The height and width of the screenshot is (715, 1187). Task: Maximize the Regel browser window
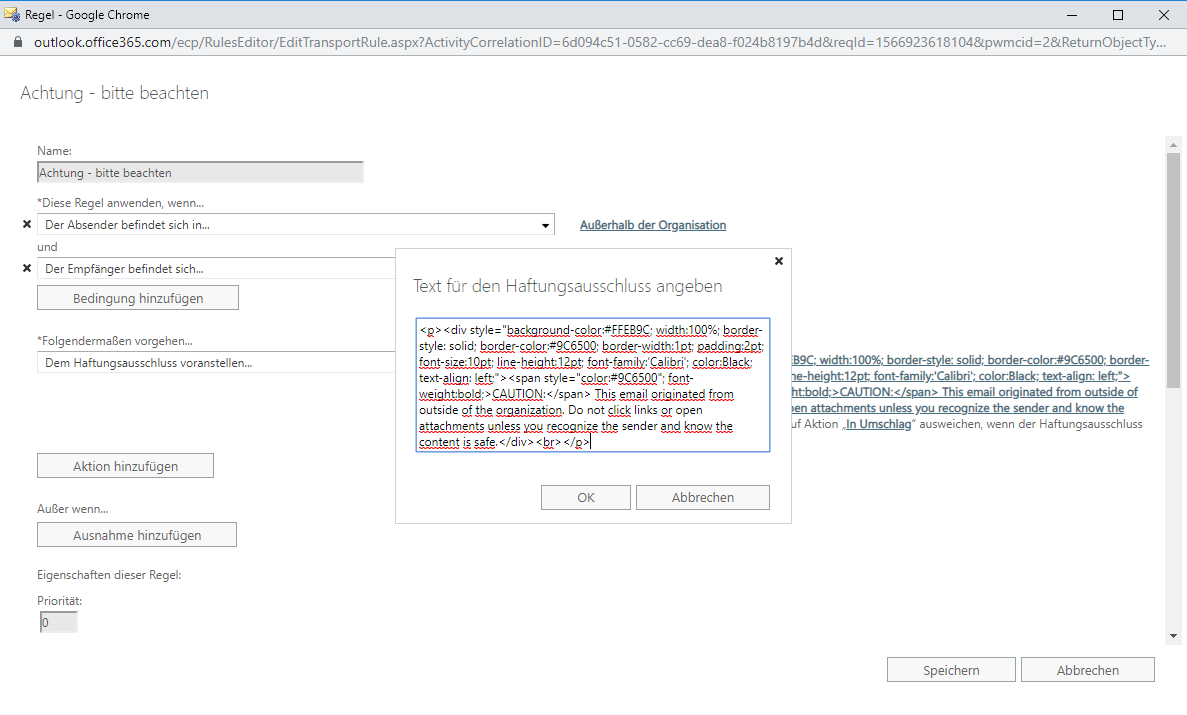click(1118, 15)
